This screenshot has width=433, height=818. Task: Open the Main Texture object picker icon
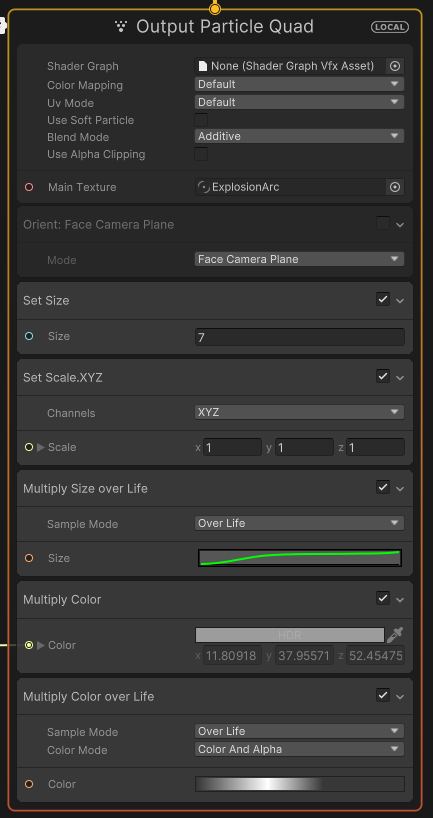tap(395, 187)
